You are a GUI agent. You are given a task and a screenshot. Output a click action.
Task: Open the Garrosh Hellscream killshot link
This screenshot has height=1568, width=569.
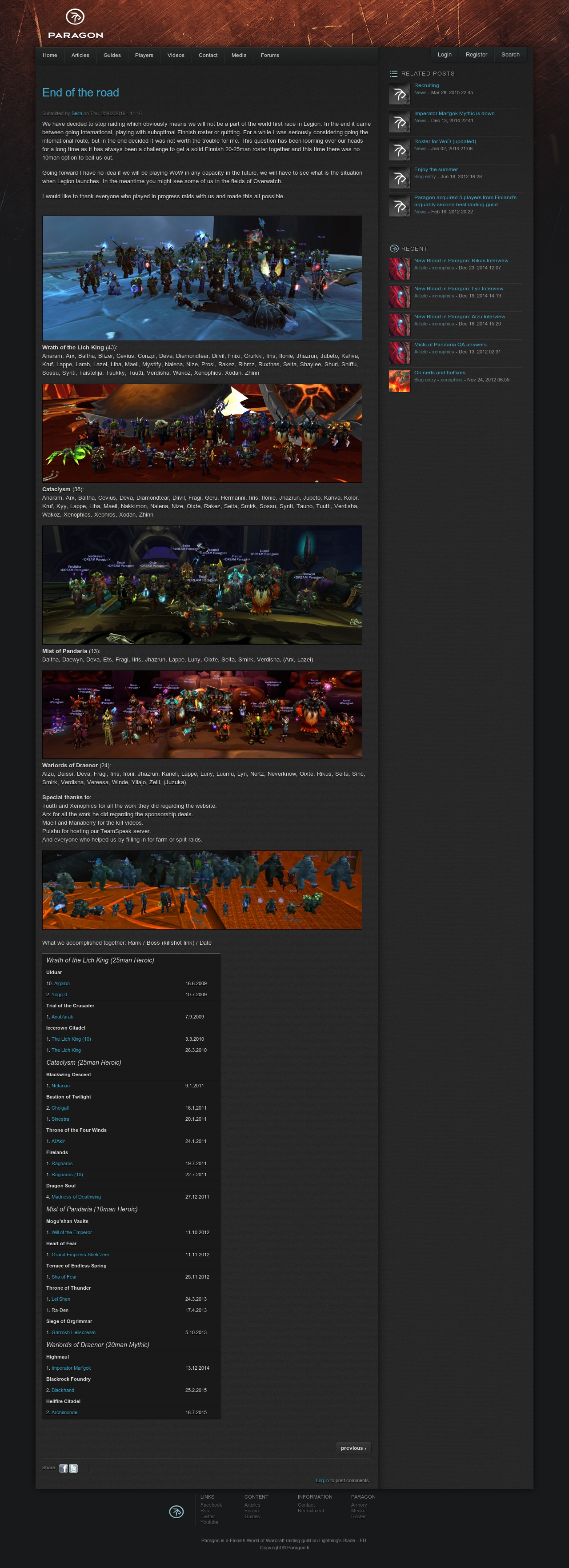coord(74,1332)
